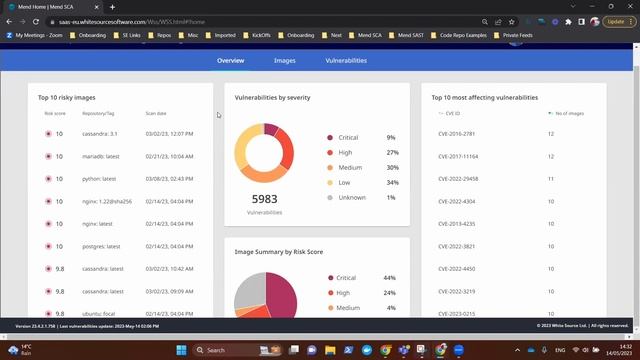This screenshot has width=640, height=360.
Task: Click the Unknown severity legend dot
Action: click(330, 198)
